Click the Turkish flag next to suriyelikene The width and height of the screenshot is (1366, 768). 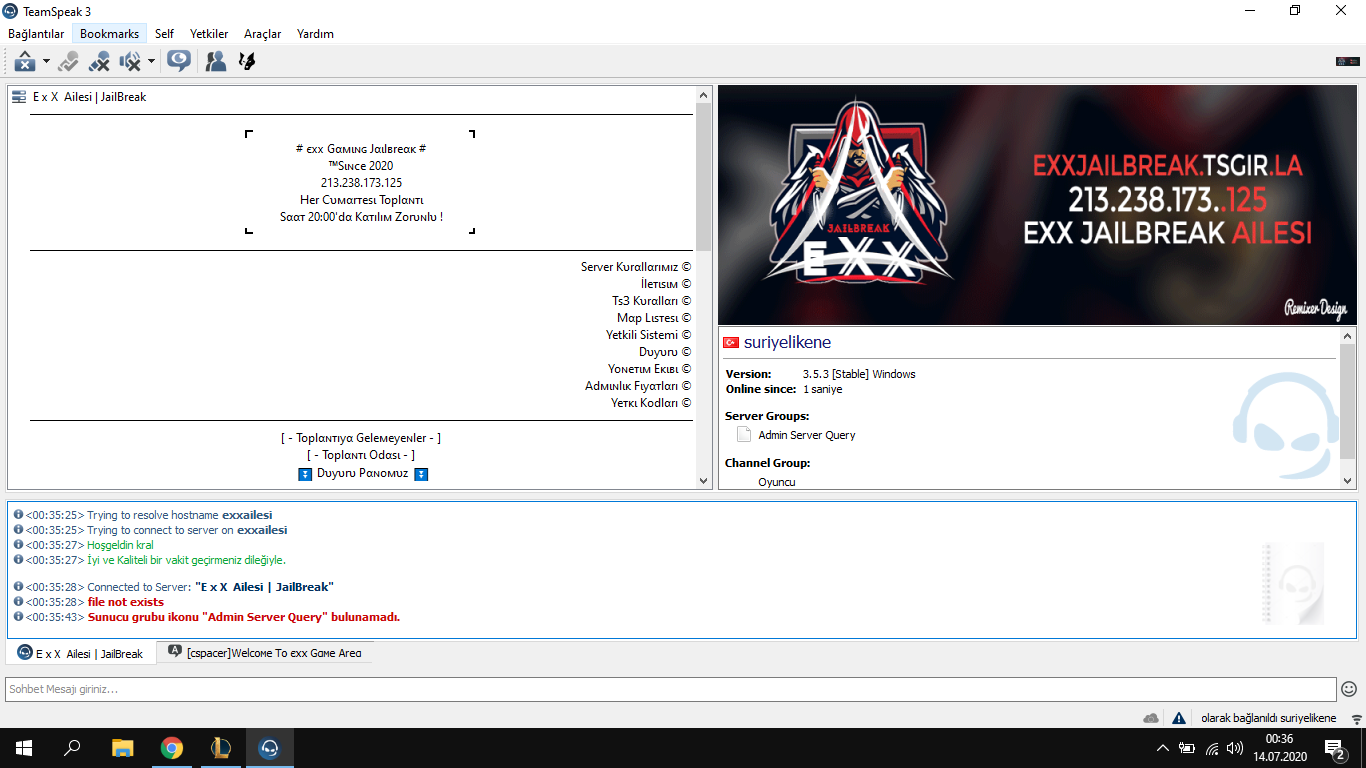(x=731, y=343)
